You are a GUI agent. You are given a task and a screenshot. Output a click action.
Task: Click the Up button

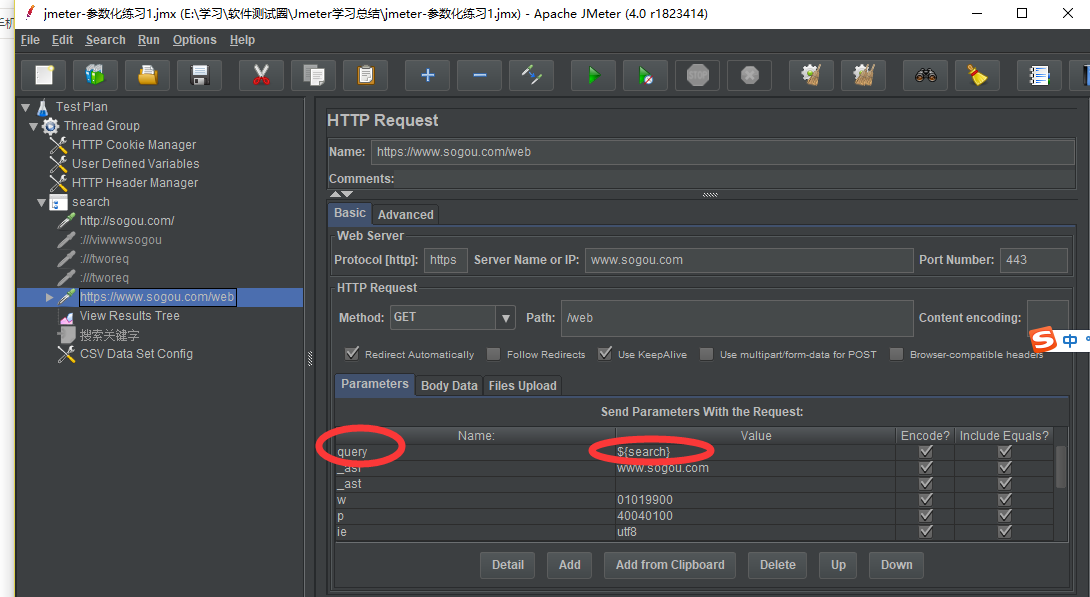[838, 565]
